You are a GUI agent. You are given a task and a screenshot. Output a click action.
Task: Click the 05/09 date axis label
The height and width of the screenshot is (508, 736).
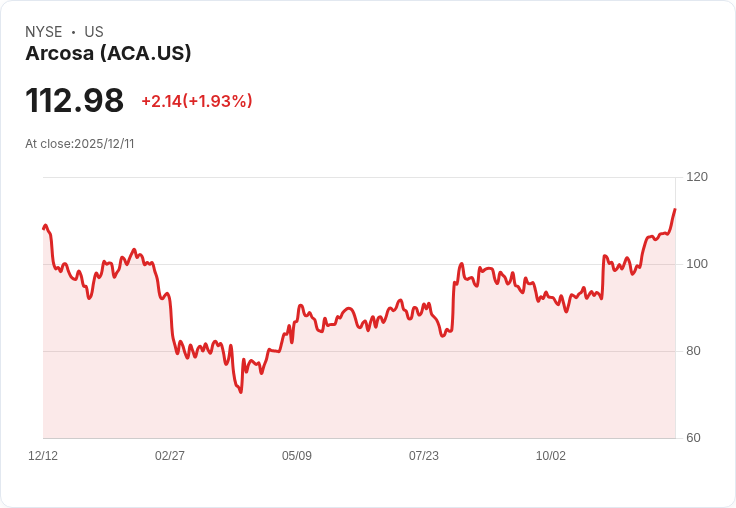(x=297, y=455)
